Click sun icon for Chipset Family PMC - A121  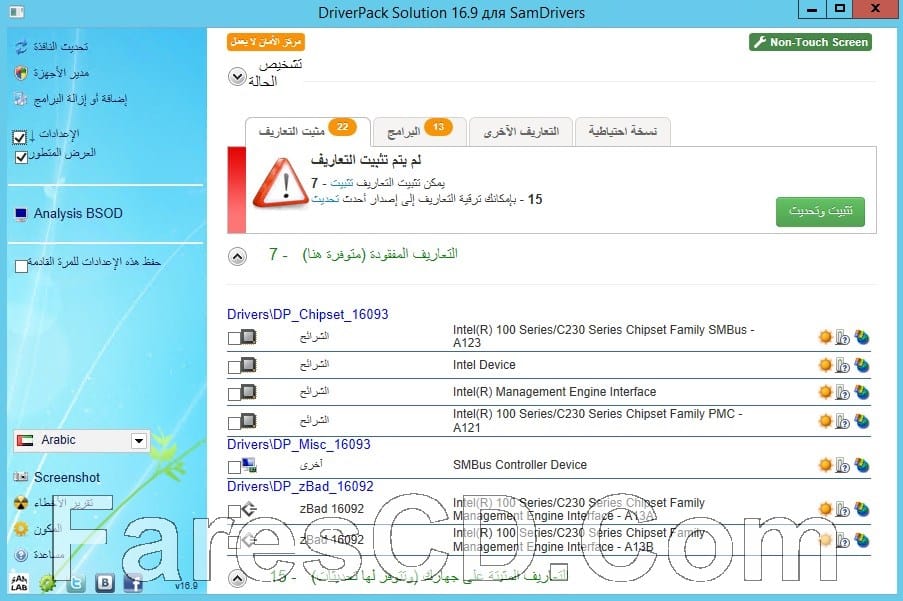[825, 421]
